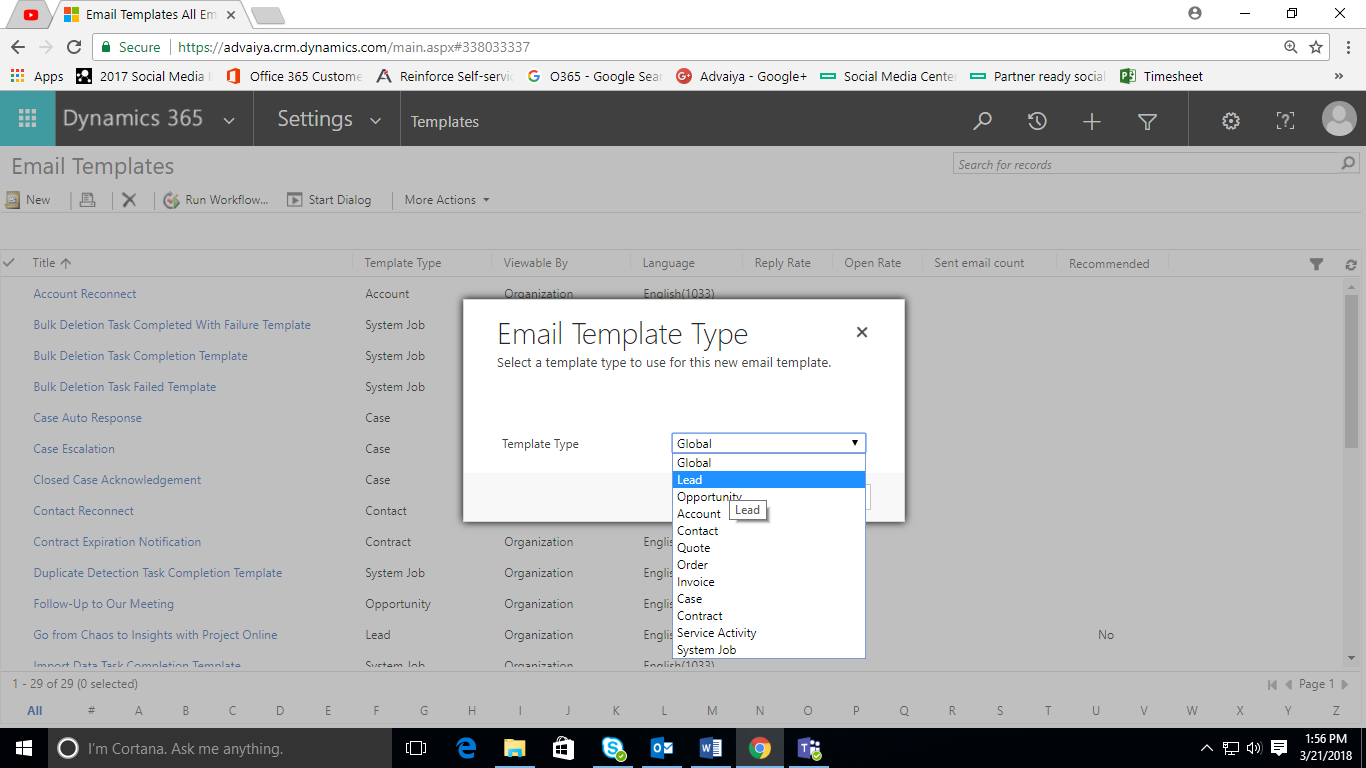Select System Job option in list
Image resolution: width=1366 pixels, height=768 pixels.
point(768,650)
